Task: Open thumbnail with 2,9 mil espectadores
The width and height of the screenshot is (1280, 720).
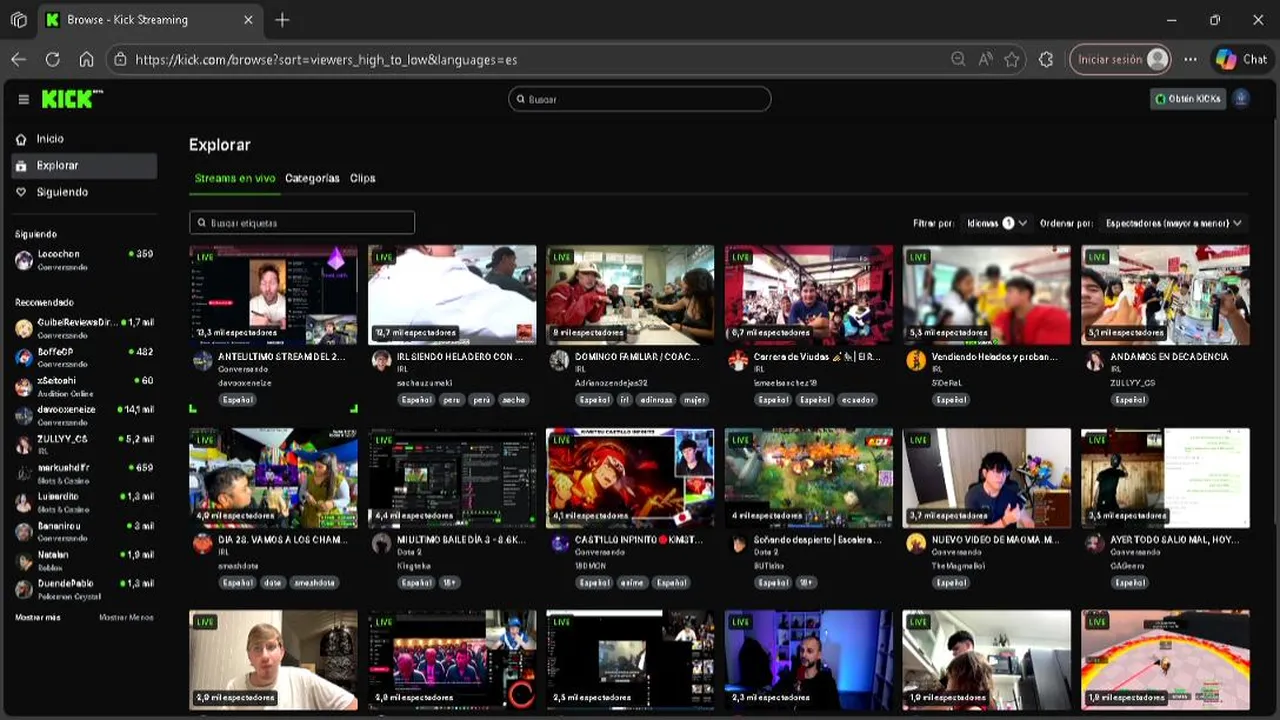Action: [x=273, y=660]
